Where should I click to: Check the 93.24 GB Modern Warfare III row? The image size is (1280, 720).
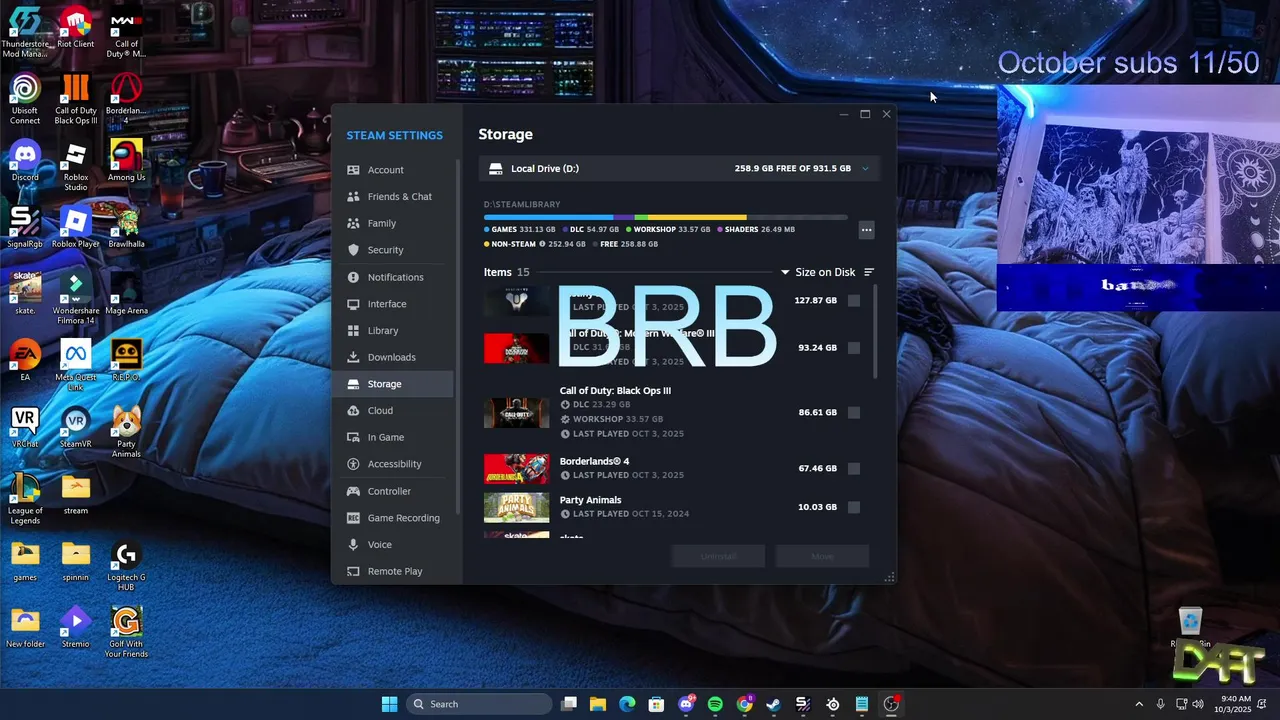tap(854, 348)
